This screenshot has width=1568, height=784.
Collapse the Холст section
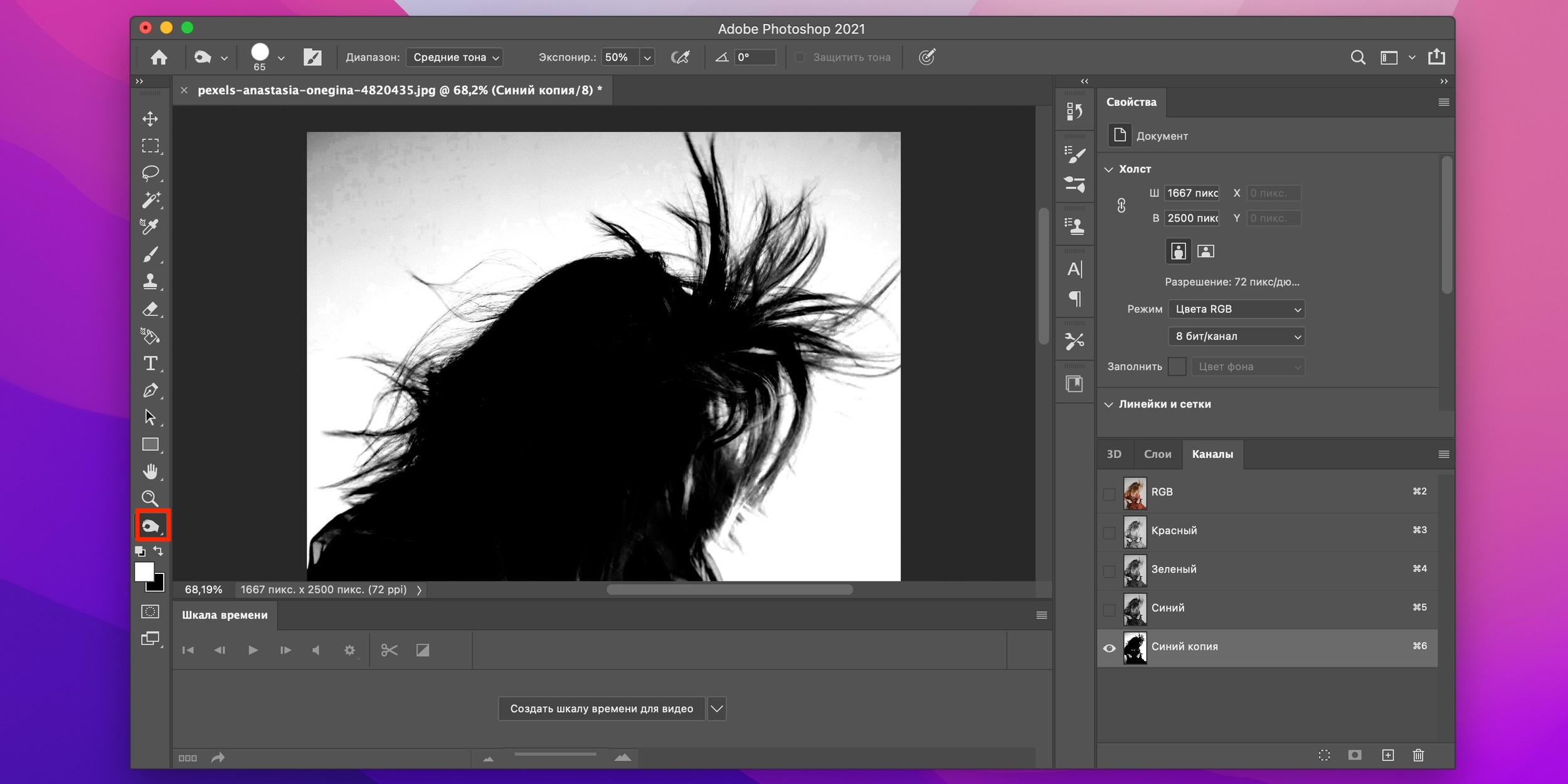[x=1109, y=169]
